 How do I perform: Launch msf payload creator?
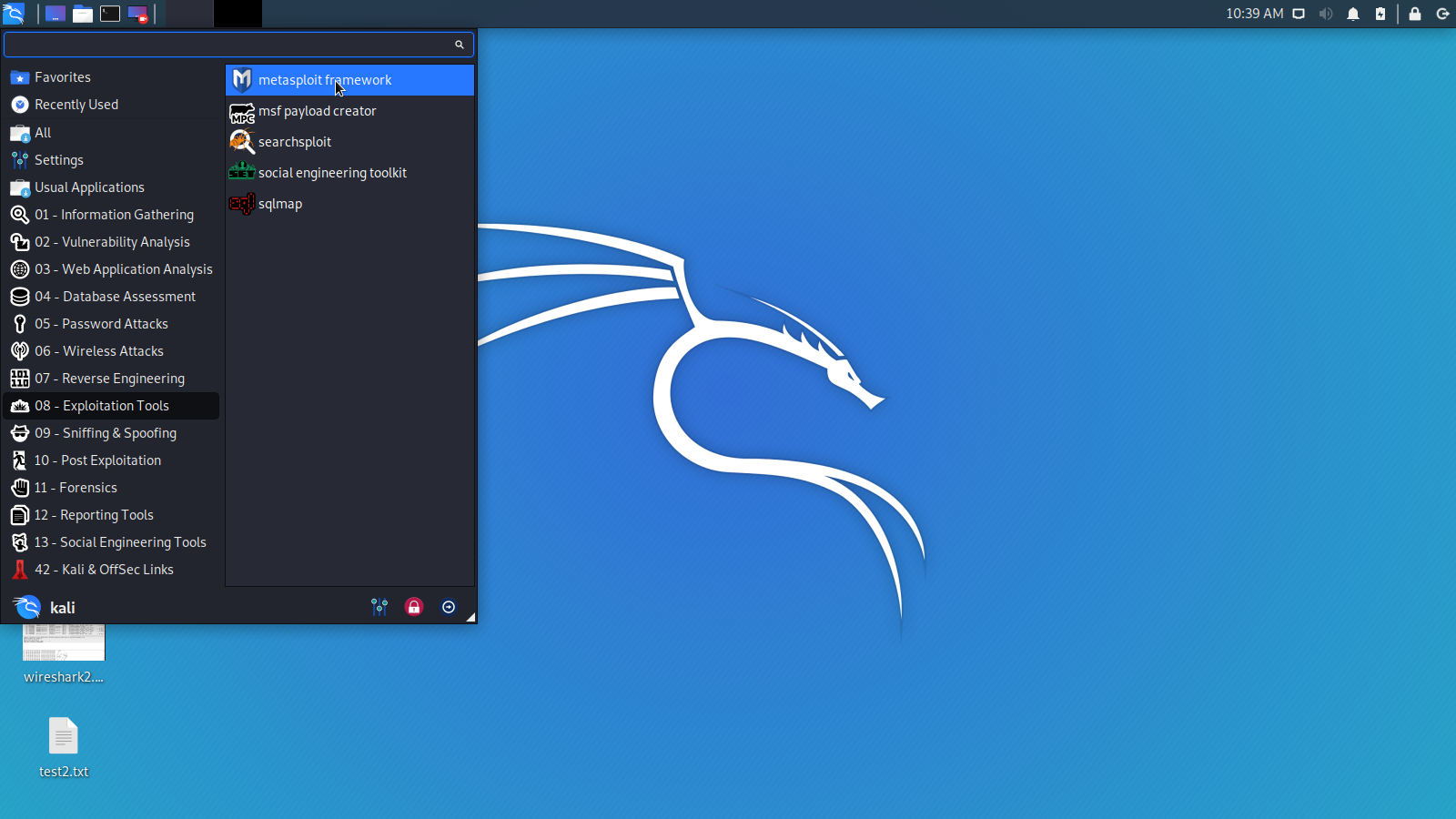[x=349, y=111]
